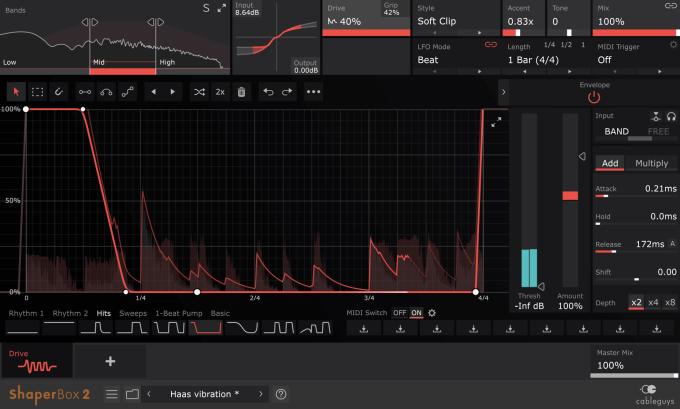Screen dimensions: 680x409
Task: Adjust the Master Mix slider
Action: coord(634,376)
